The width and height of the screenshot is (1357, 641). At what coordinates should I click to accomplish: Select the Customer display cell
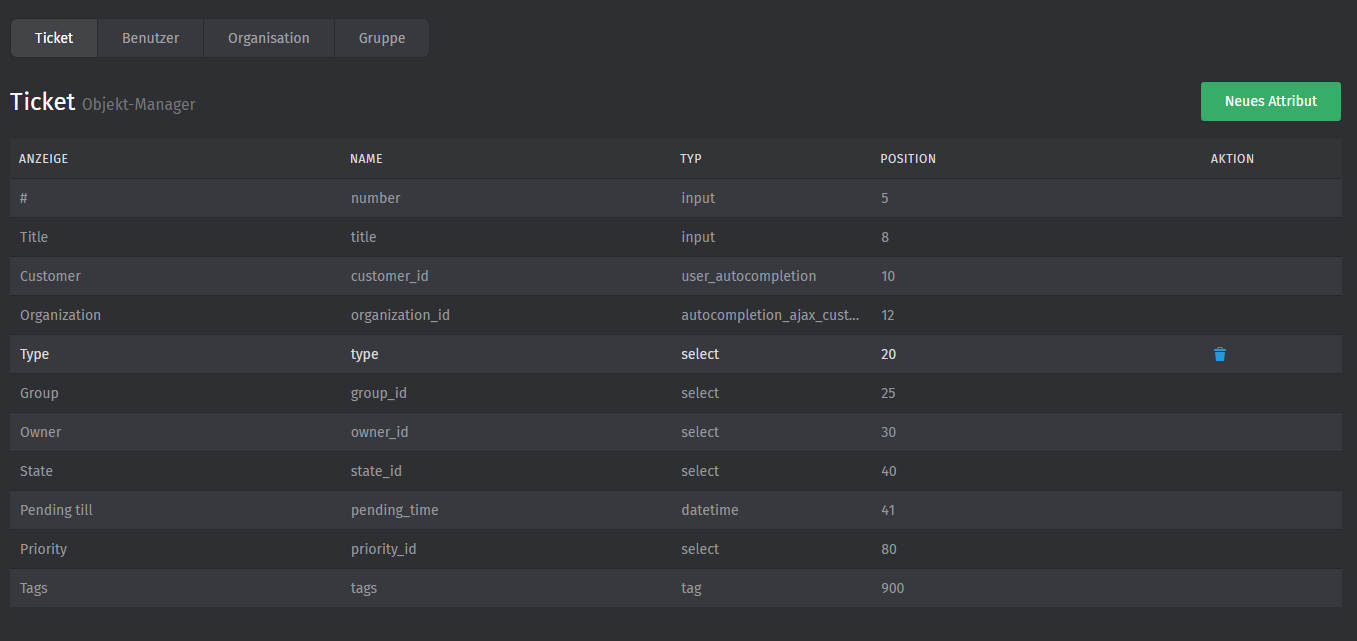pos(50,276)
